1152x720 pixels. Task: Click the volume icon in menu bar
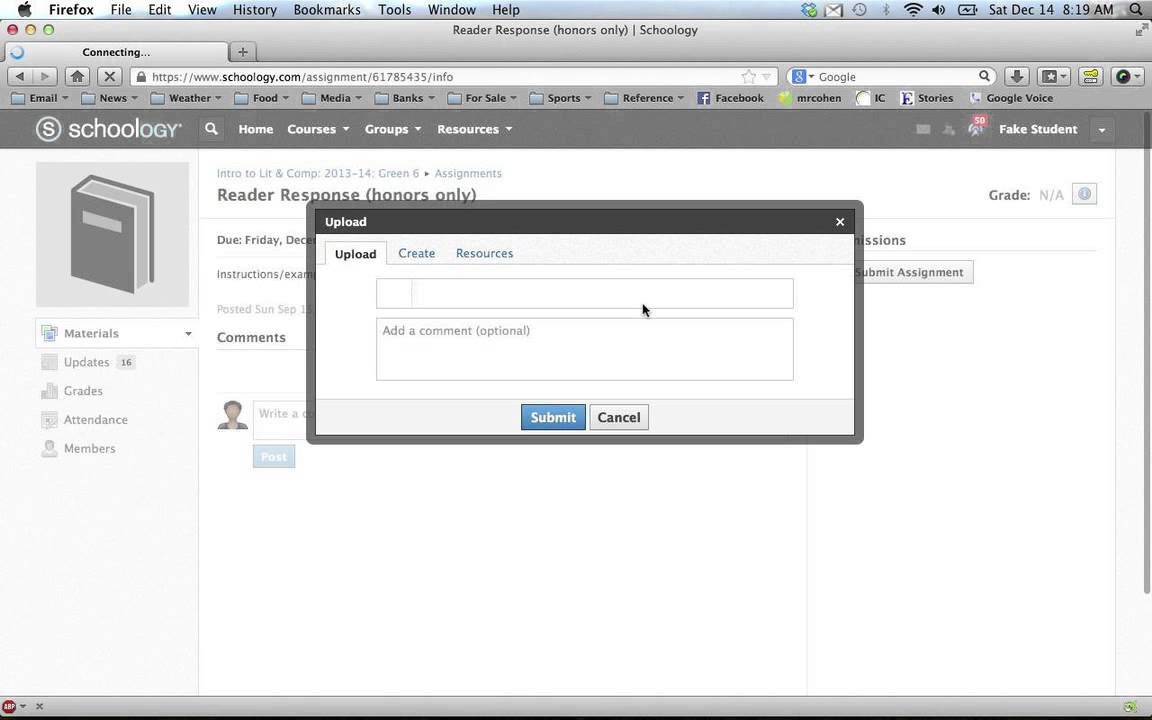pyautogui.click(x=938, y=10)
